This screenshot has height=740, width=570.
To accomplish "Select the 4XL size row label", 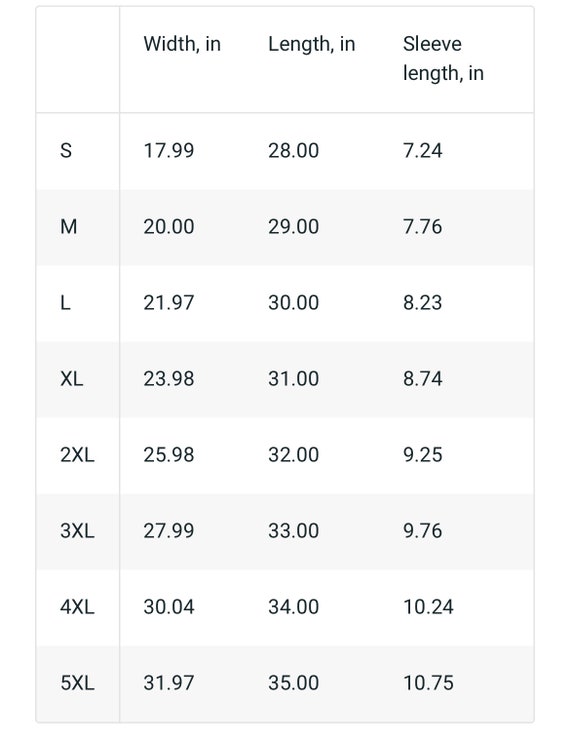I will 77,607.
